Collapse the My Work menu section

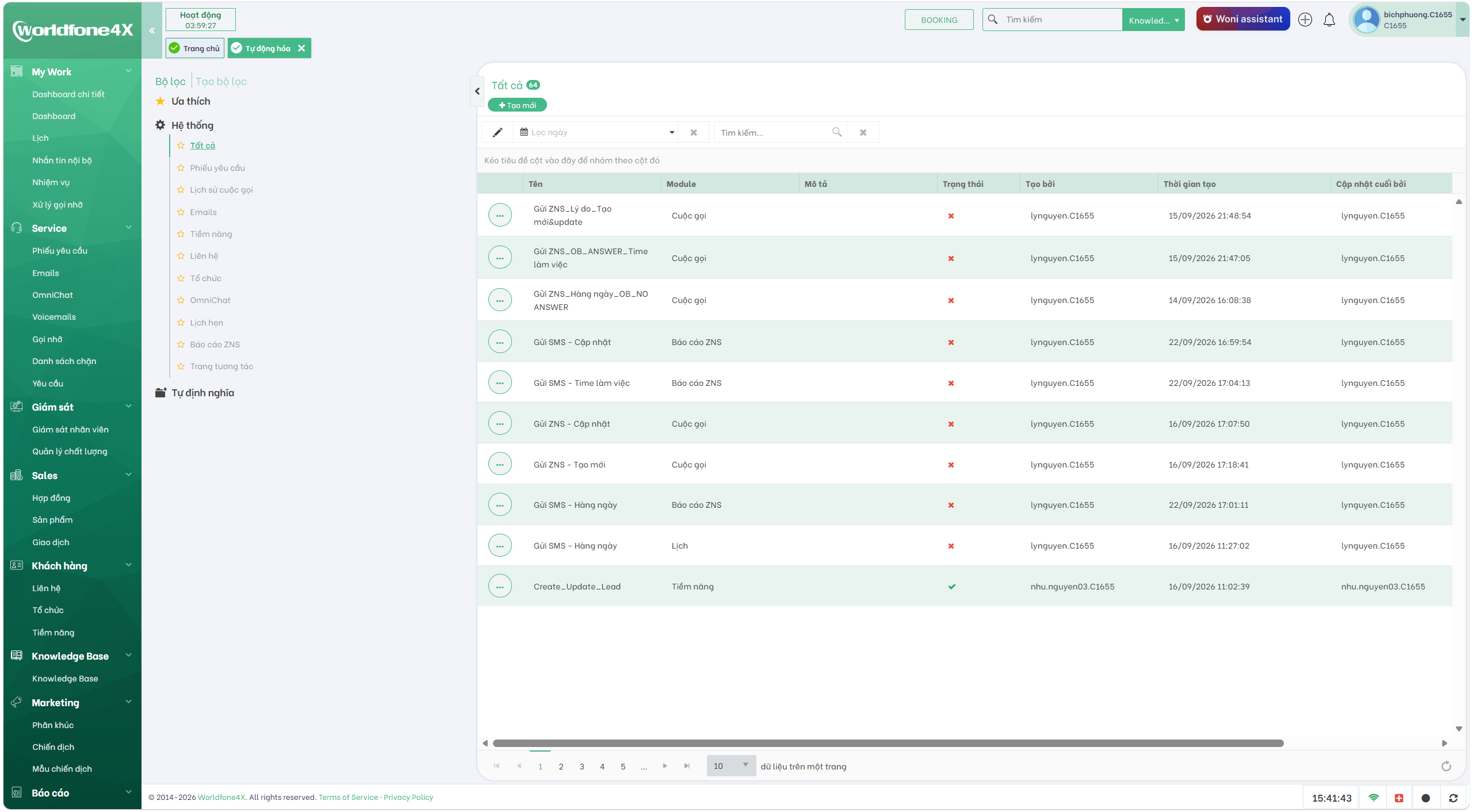[128, 71]
